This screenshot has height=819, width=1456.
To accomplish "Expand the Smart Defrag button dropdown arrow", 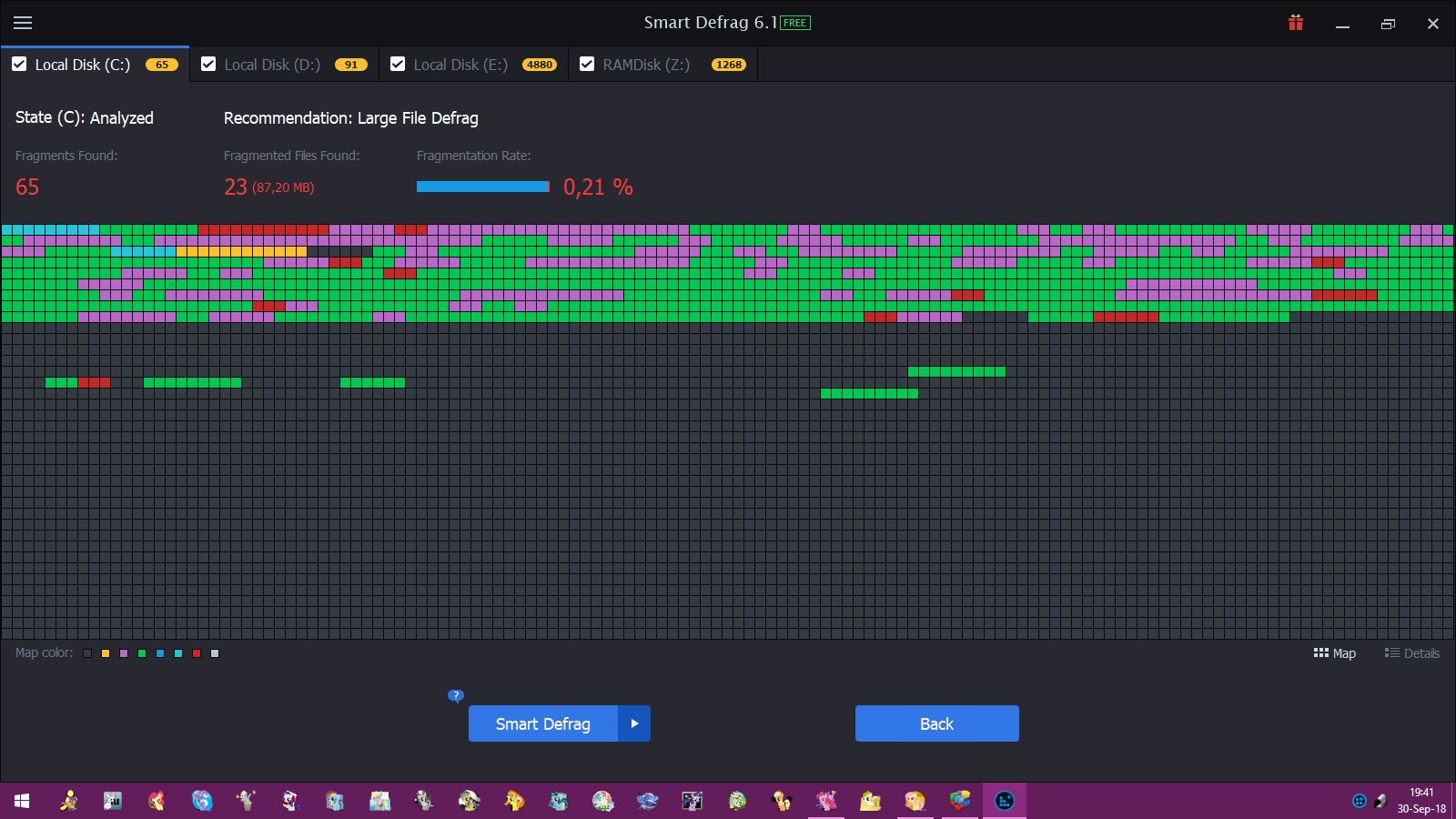I will (634, 723).
